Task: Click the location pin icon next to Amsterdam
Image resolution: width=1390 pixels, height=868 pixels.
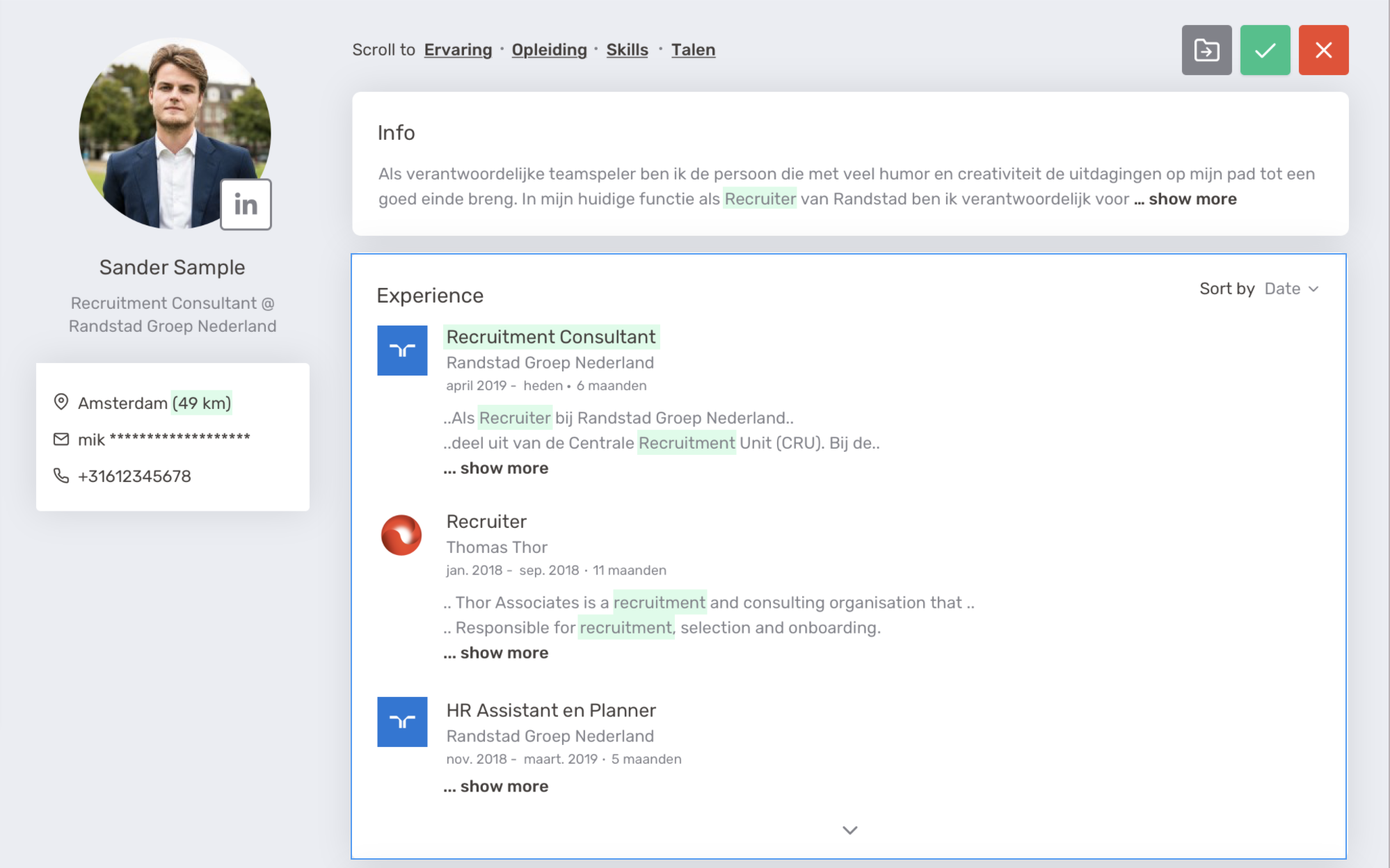Action: (x=61, y=402)
